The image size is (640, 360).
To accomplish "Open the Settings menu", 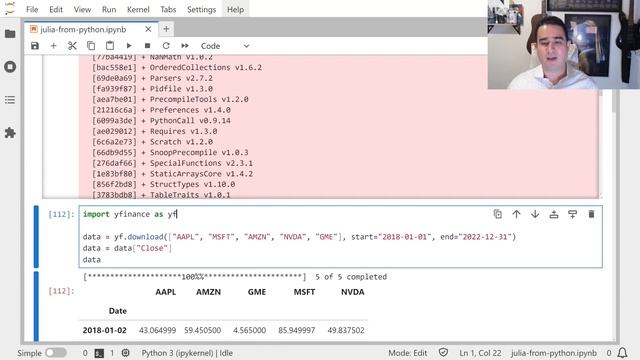I will 201,9.
